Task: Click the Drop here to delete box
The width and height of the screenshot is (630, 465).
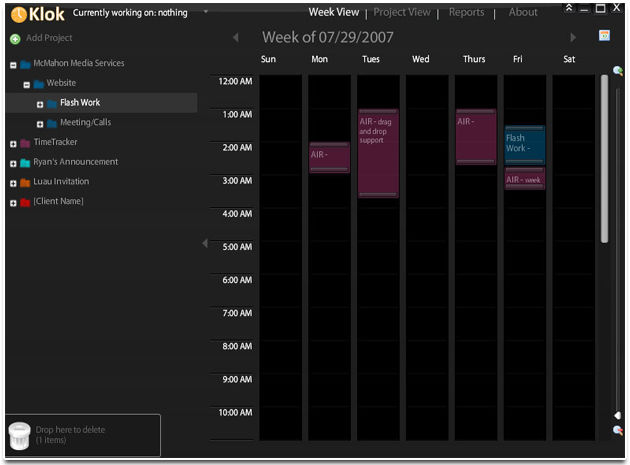Action: tap(82, 435)
